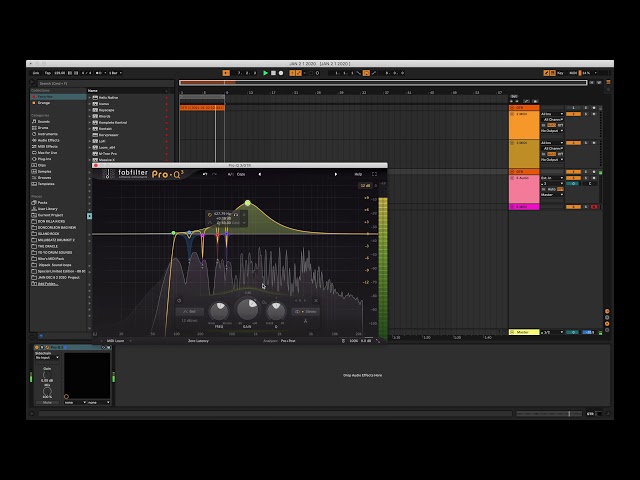Open the Zero Latency processing mode menu
The width and height of the screenshot is (640, 480).
click(198, 340)
